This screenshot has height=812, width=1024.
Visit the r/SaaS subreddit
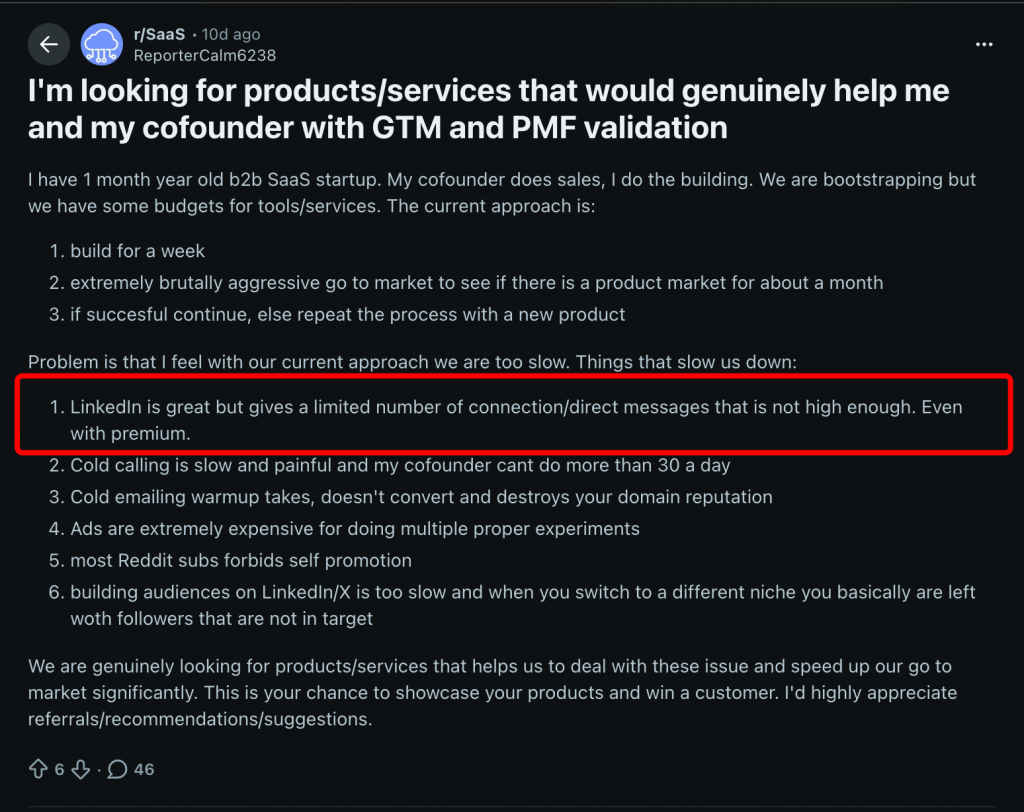tap(158, 33)
